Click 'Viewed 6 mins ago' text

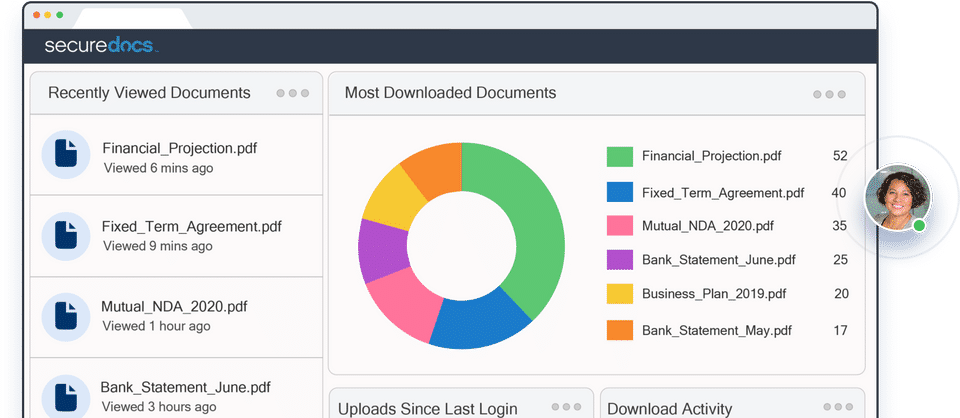click(x=159, y=168)
